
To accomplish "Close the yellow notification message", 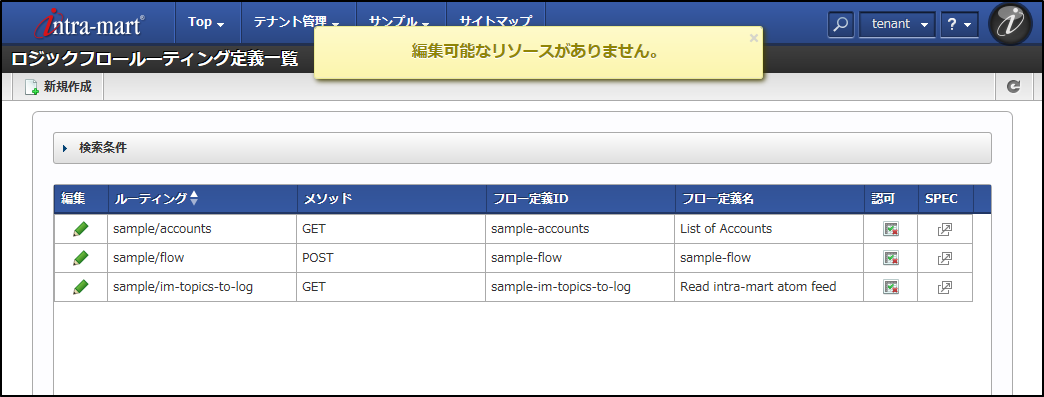I will (754, 38).
